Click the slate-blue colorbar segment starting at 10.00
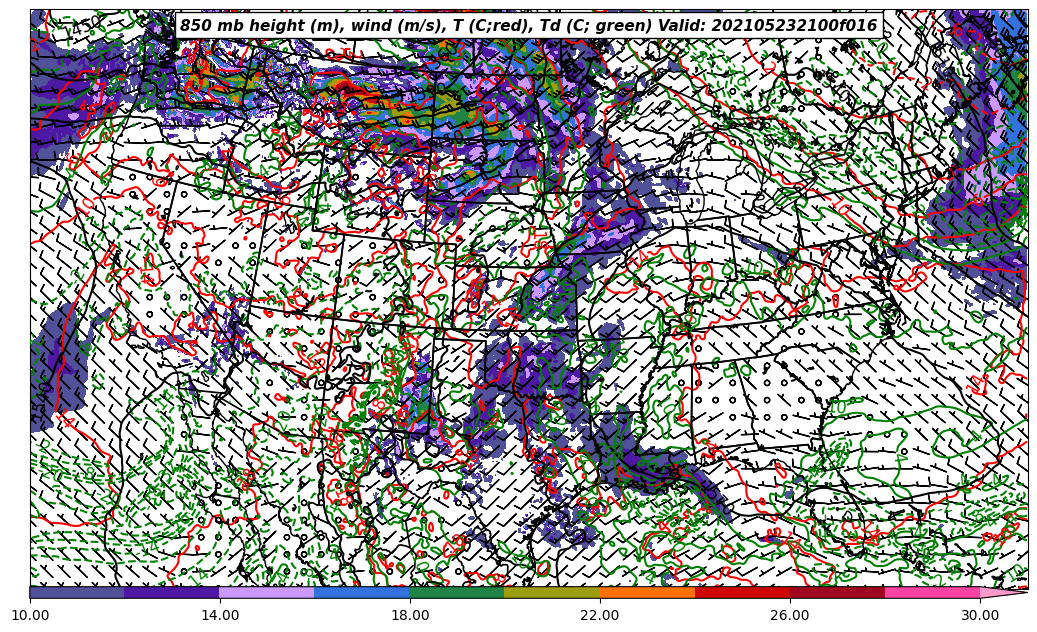The width and height of the screenshot is (1037, 632). click(x=77, y=592)
